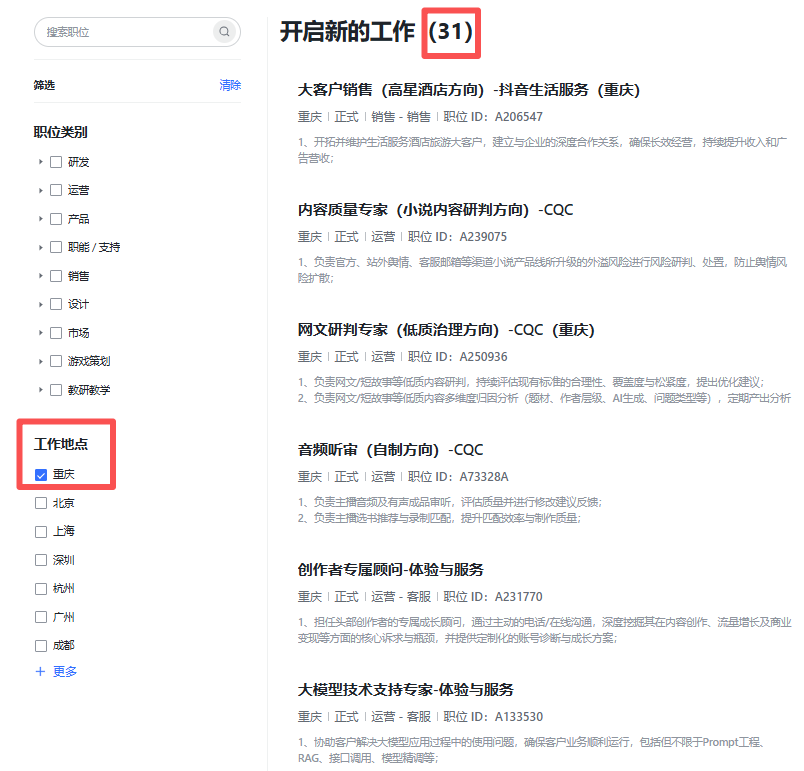Check the 运营 category checkbox
Screen dimensions: 804x771
pos(56,190)
